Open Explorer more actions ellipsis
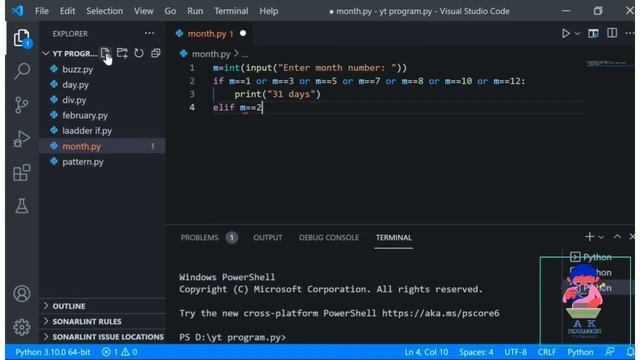Image resolution: width=640 pixels, height=360 pixels. point(149,33)
